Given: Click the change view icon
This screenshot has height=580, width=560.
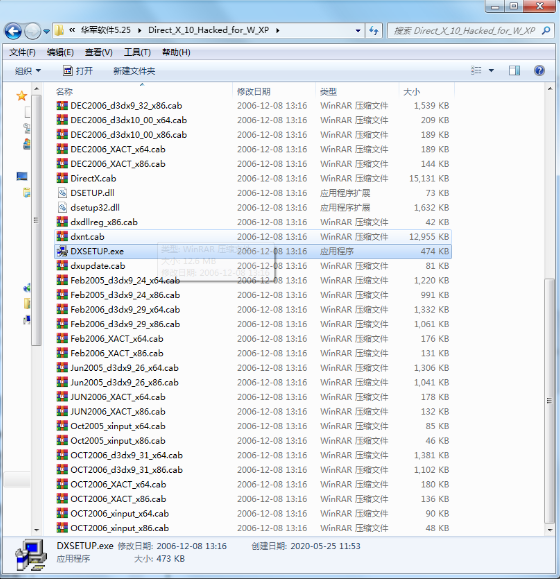Looking at the screenshot, I should [x=476, y=70].
